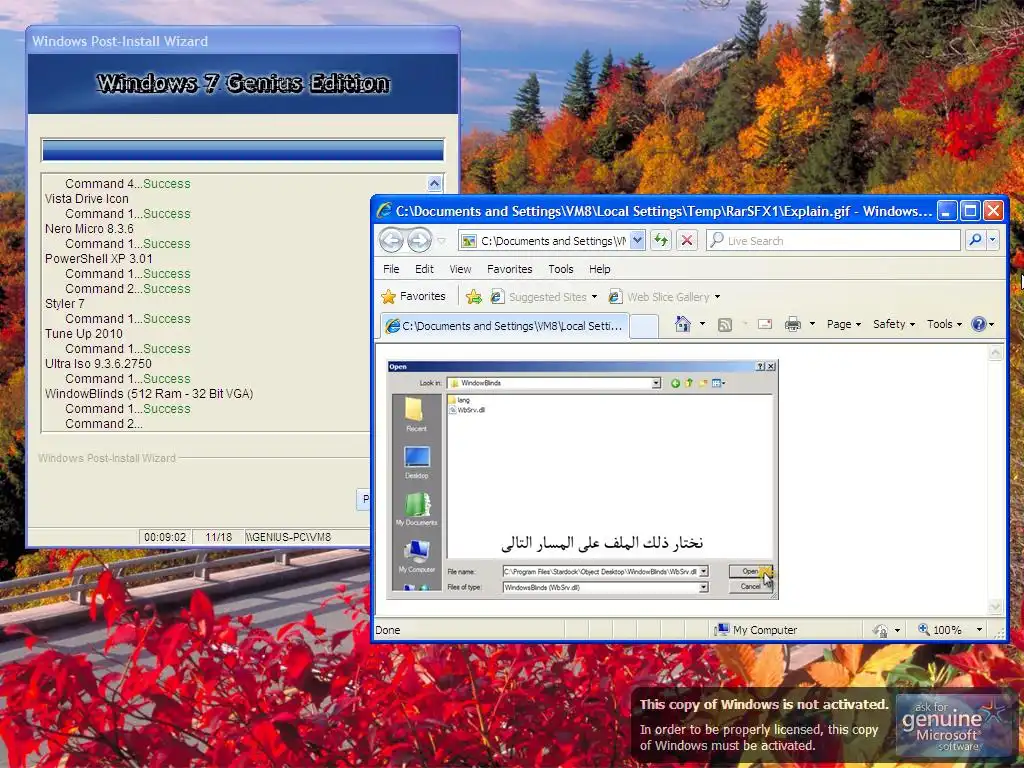Viewport: 1024px width, 768px height.
Task: Select the Explain.gif browser tab
Action: coord(504,325)
